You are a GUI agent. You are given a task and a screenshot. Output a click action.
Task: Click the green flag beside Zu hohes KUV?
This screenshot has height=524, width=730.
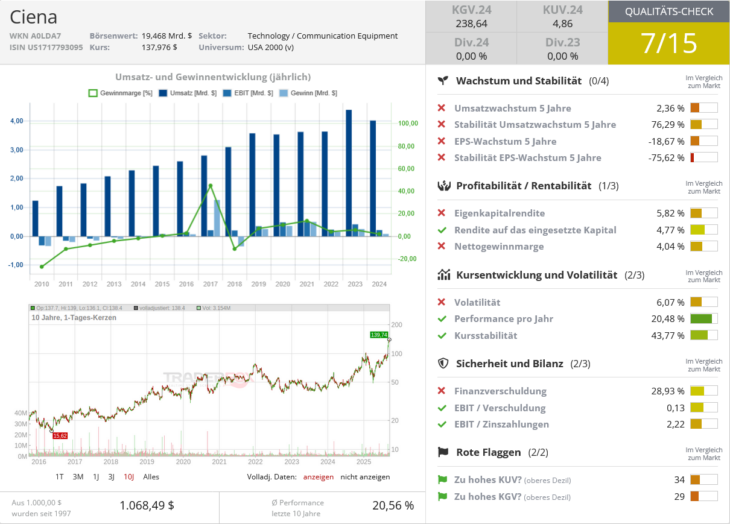coord(442,479)
